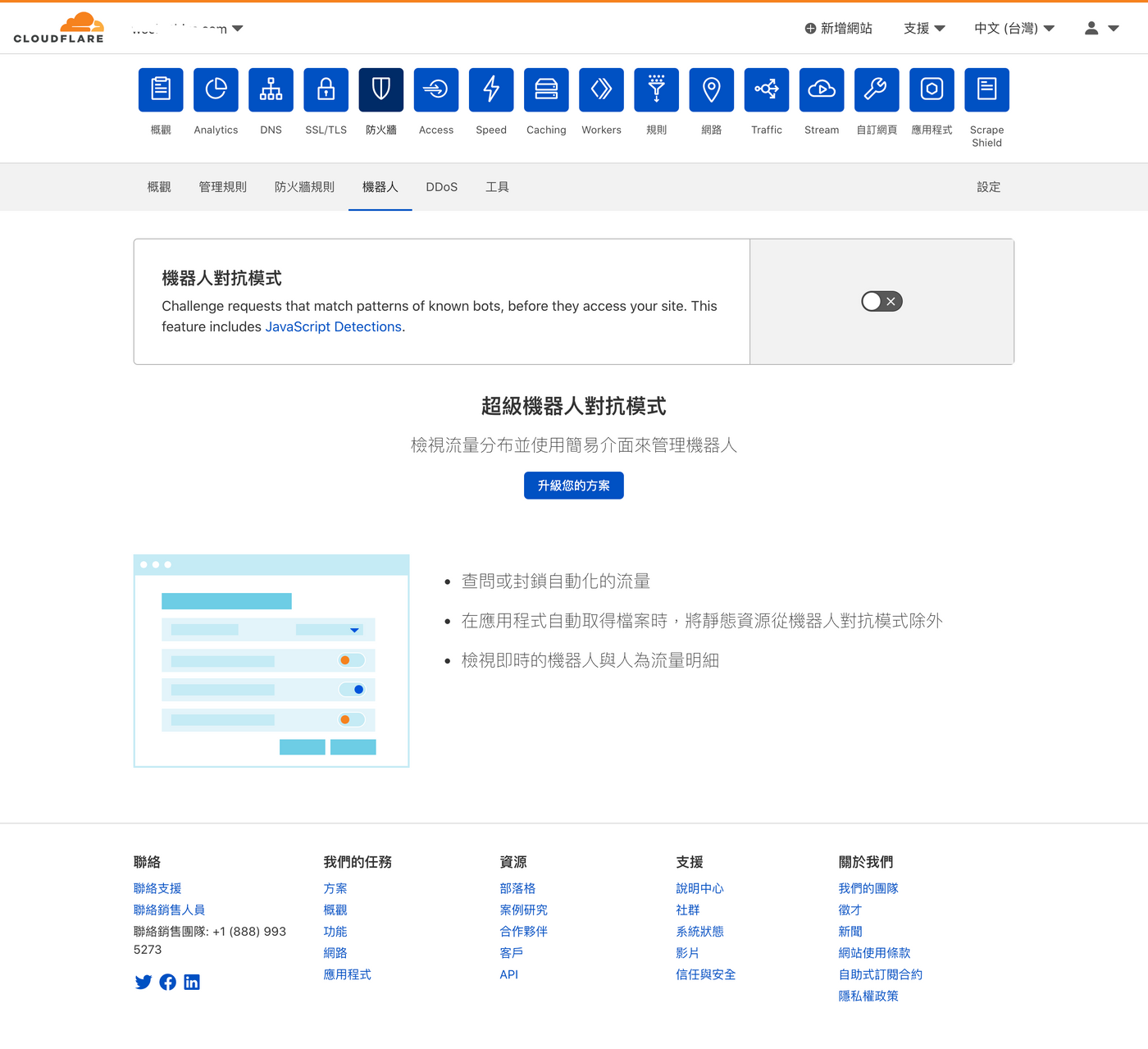Open the 新聞 footer link
Screen dimensions: 1148x1049
pos(850,931)
